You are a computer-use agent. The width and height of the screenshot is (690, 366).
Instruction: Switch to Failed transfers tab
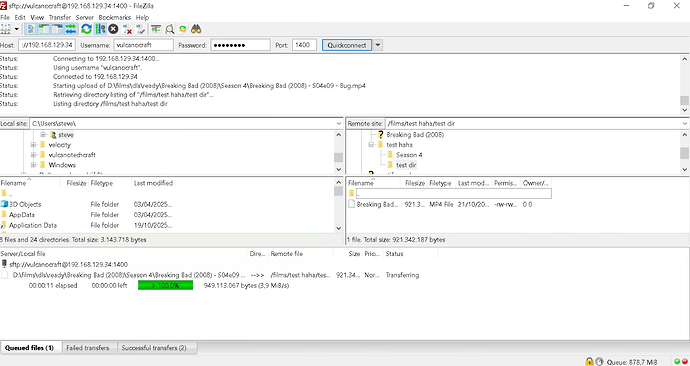[88, 348]
